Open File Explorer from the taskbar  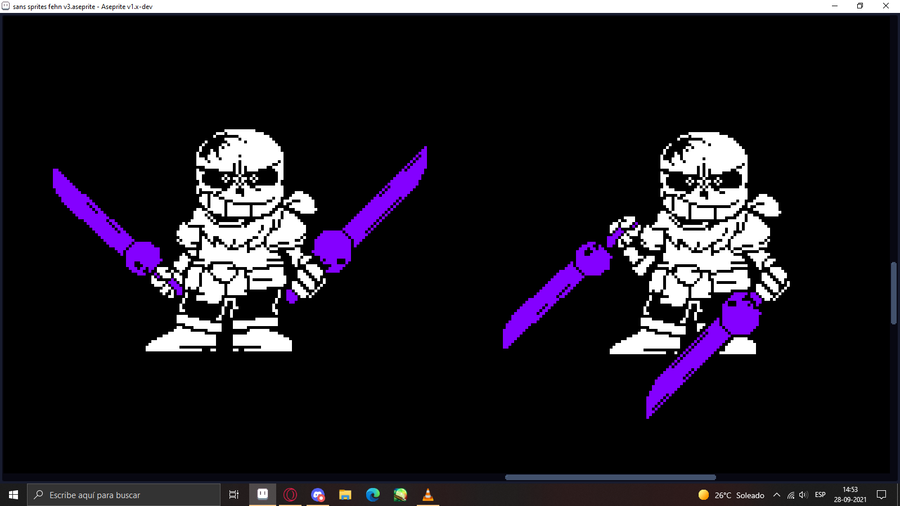(345, 495)
